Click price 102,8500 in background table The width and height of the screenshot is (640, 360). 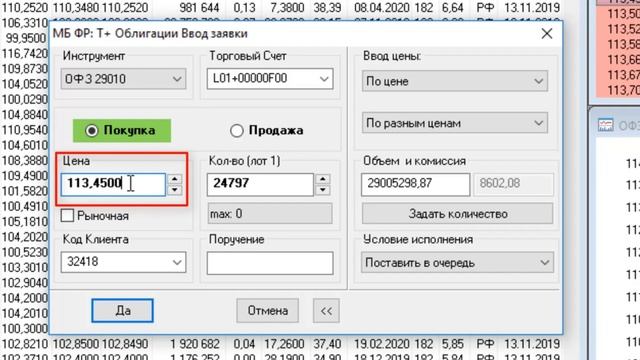[x=76, y=344]
